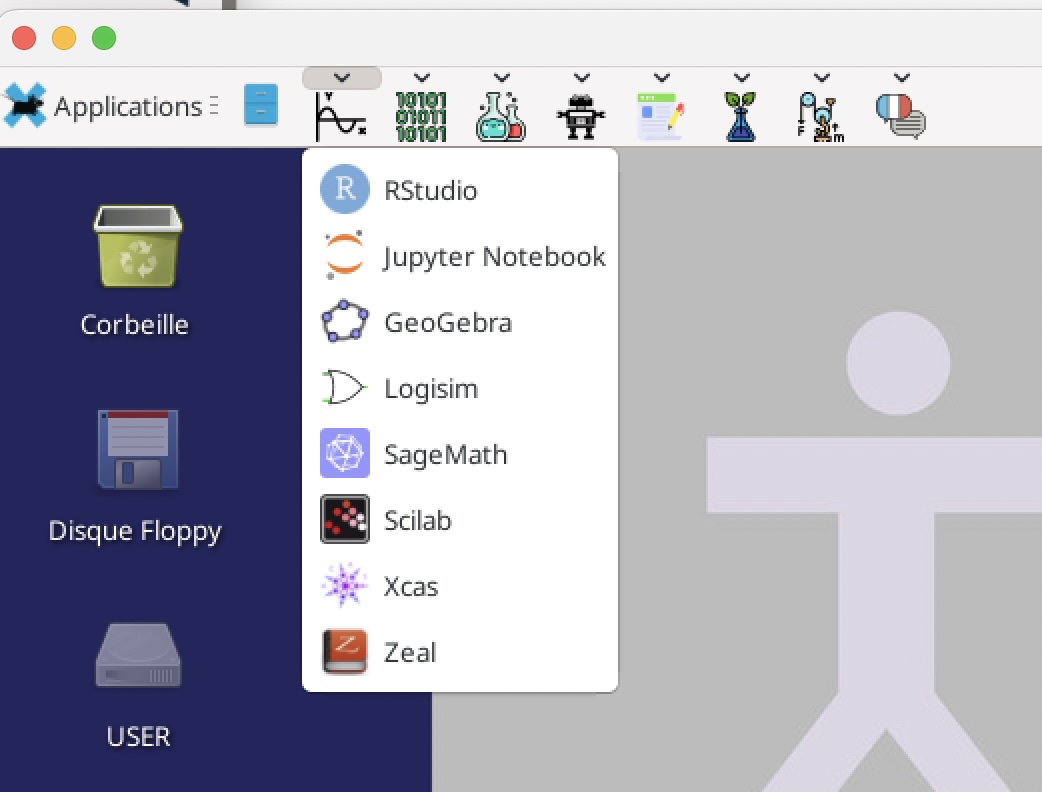Collapse the chevron above the math graph icon
Screen dimensions: 1042x792
342,78
